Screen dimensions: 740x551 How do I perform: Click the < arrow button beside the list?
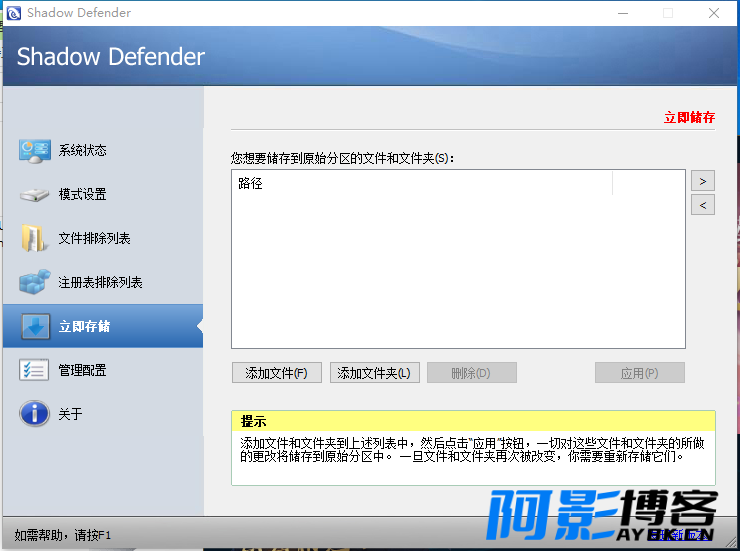click(x=703, y=205)
